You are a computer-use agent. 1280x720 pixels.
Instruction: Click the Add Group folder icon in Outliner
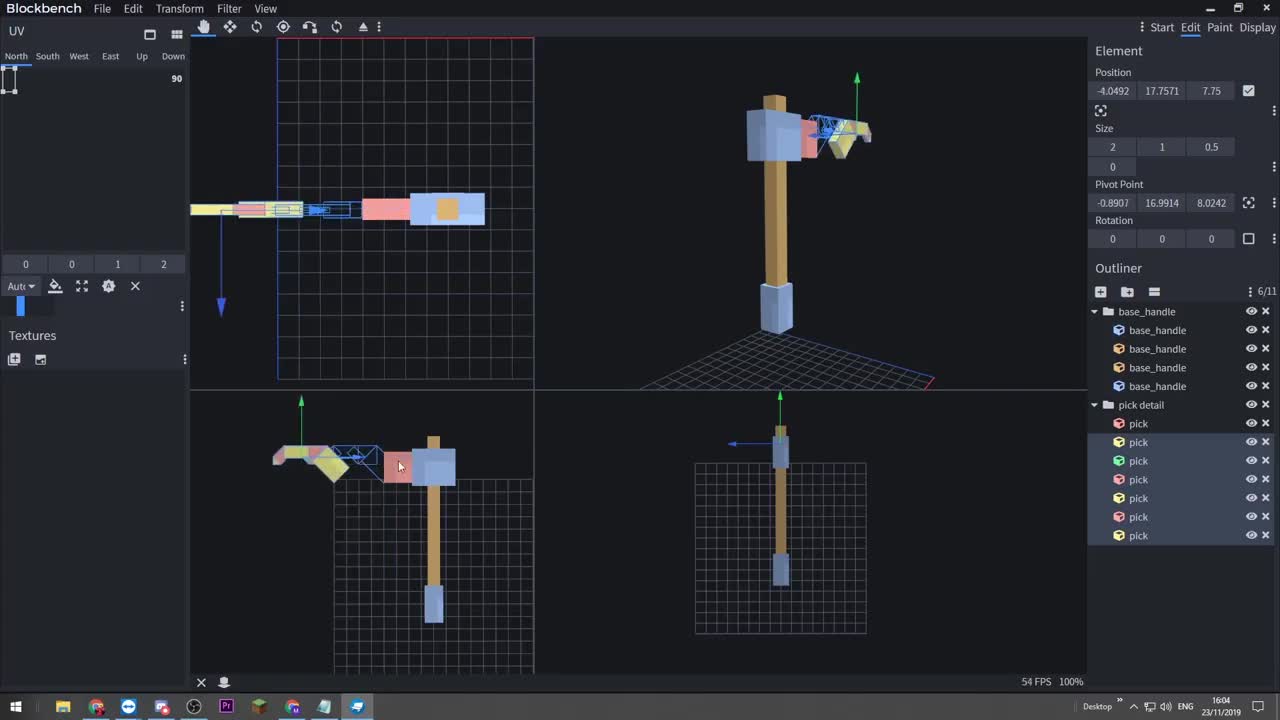point(1127,292)
